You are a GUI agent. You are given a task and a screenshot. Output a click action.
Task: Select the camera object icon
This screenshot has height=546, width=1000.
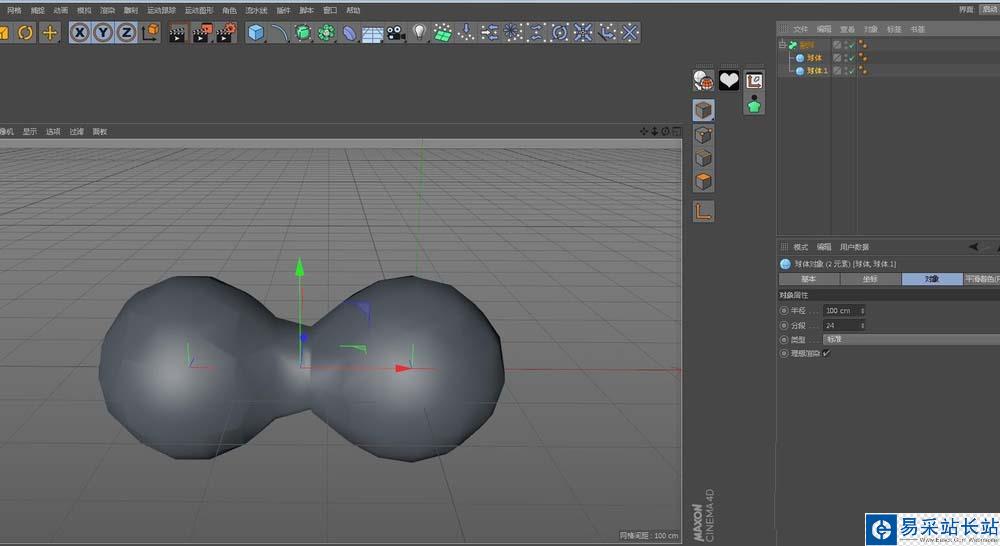[x=396, y=33]
